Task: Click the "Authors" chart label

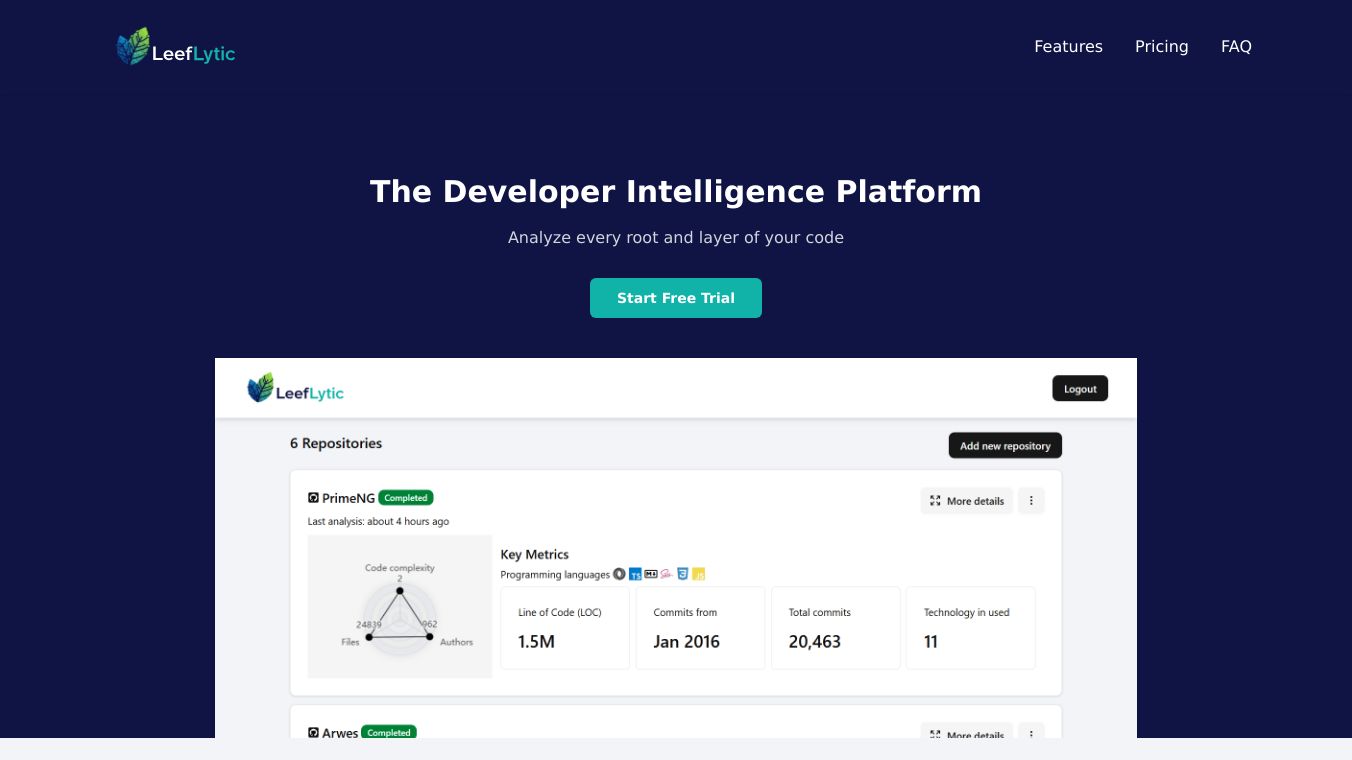Action: click(457, 642)
